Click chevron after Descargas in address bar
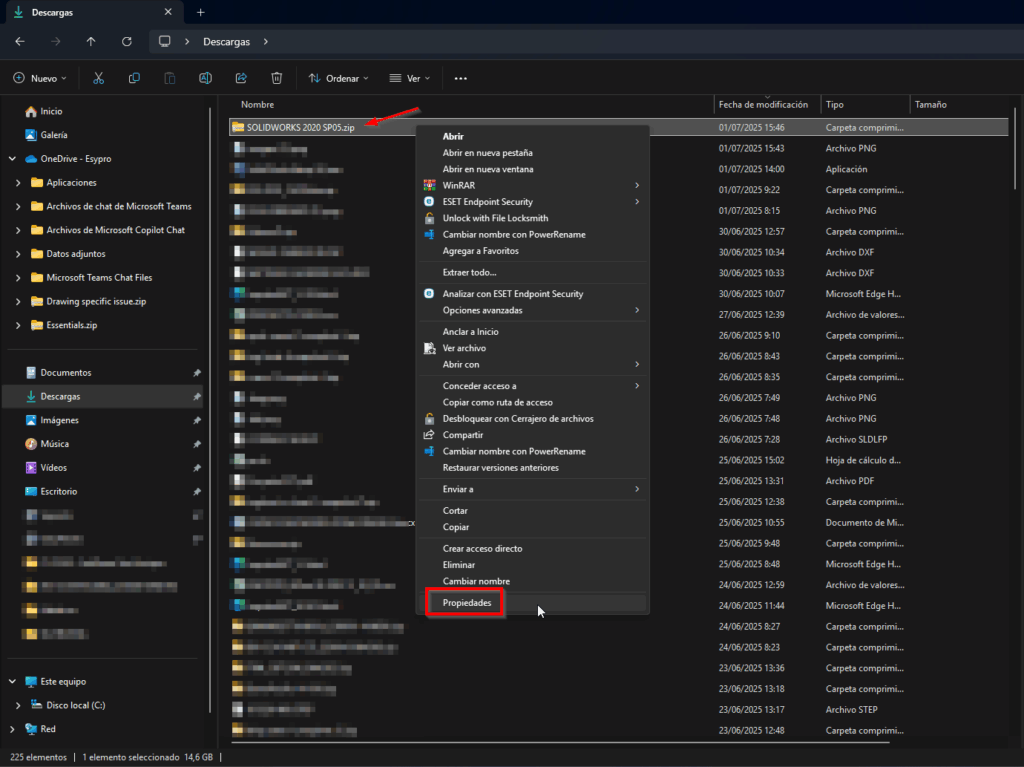The width and height of the screenshot is (1024, 767). click(266, 42)
